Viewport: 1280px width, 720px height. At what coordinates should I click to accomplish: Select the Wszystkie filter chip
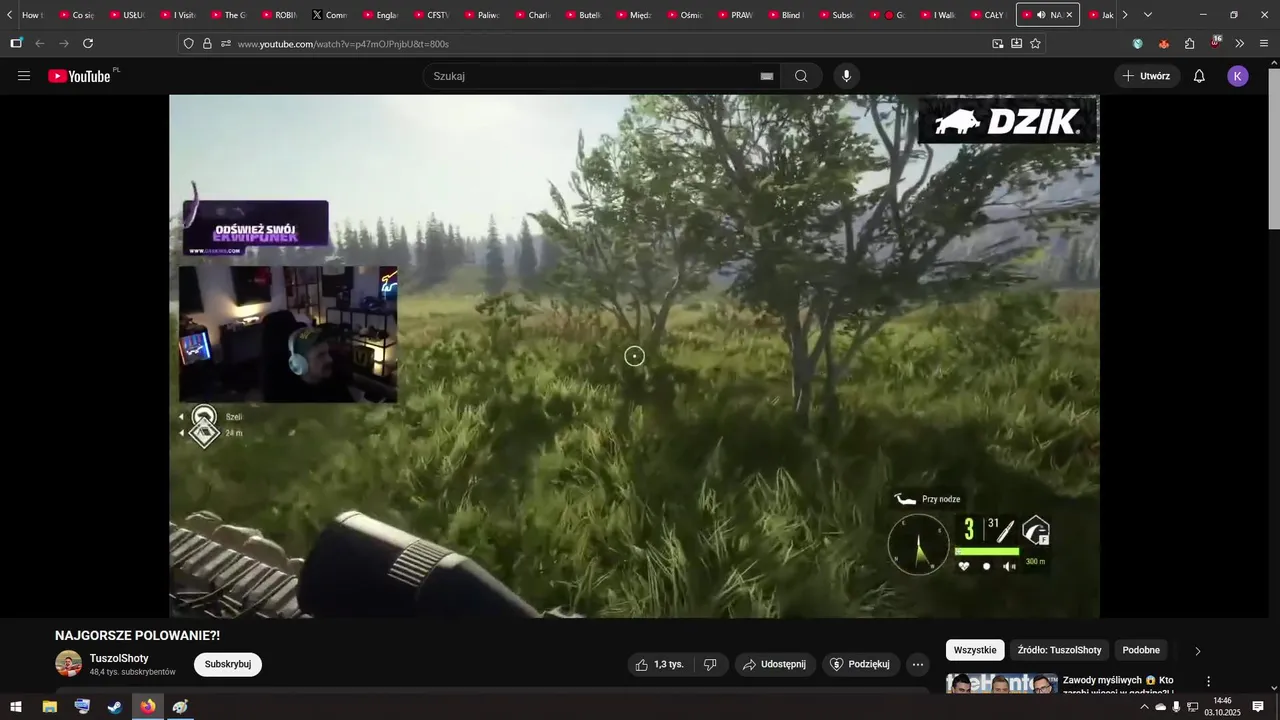(975, 650)
